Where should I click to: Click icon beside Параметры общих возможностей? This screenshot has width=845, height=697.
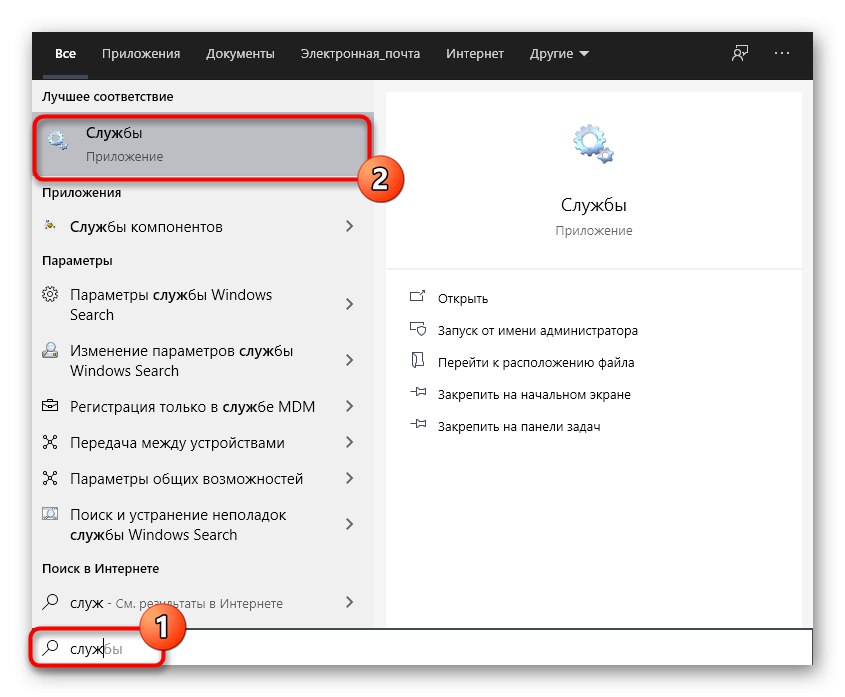pos(50,478)
